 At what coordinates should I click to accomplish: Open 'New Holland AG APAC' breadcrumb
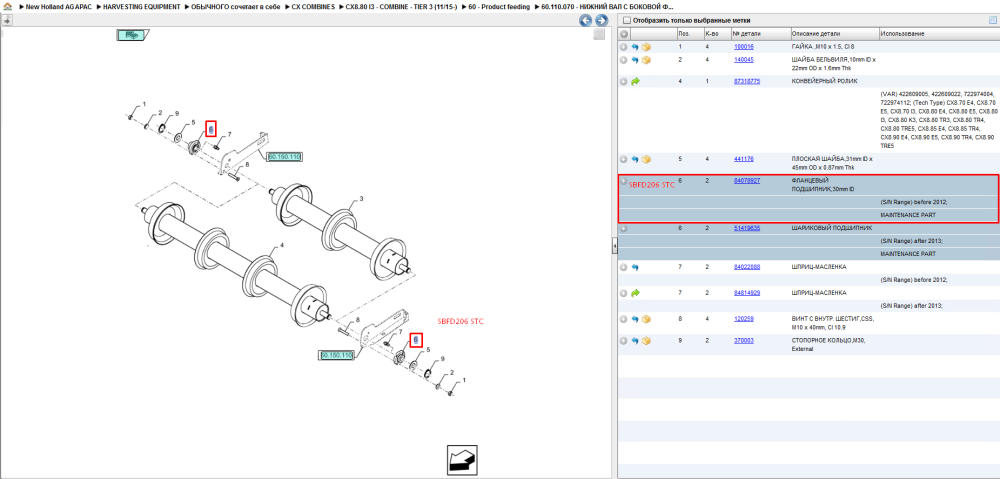(x=57, y=6)
